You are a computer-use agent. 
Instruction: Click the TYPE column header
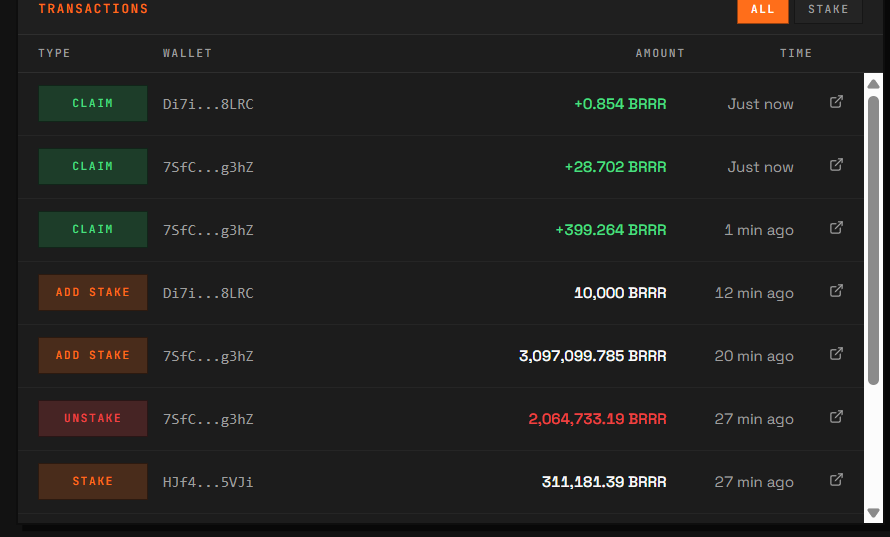click(54, 53)
